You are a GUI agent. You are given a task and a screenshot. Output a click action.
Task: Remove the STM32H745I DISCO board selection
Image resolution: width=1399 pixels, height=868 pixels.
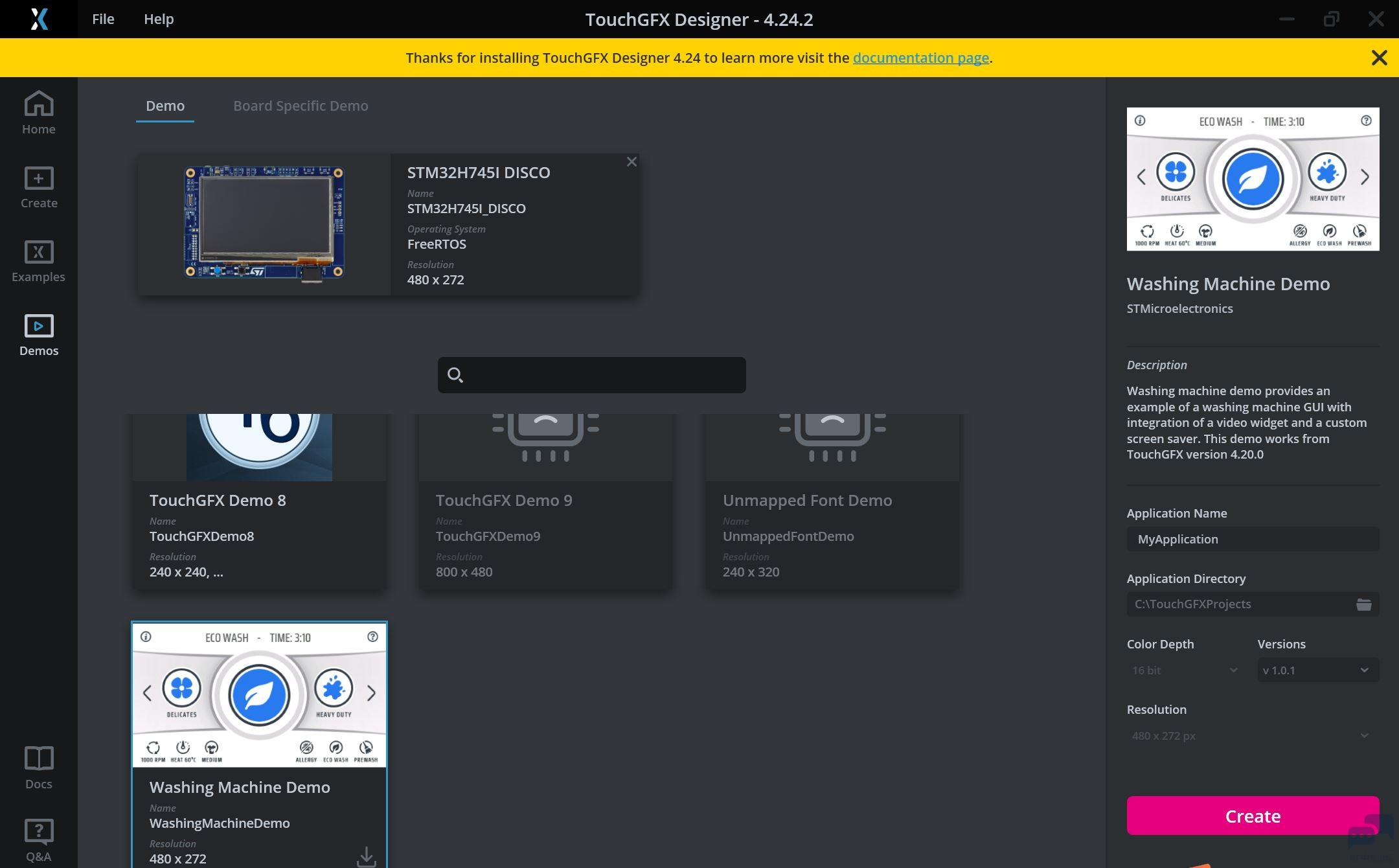(x=631, y=162)
